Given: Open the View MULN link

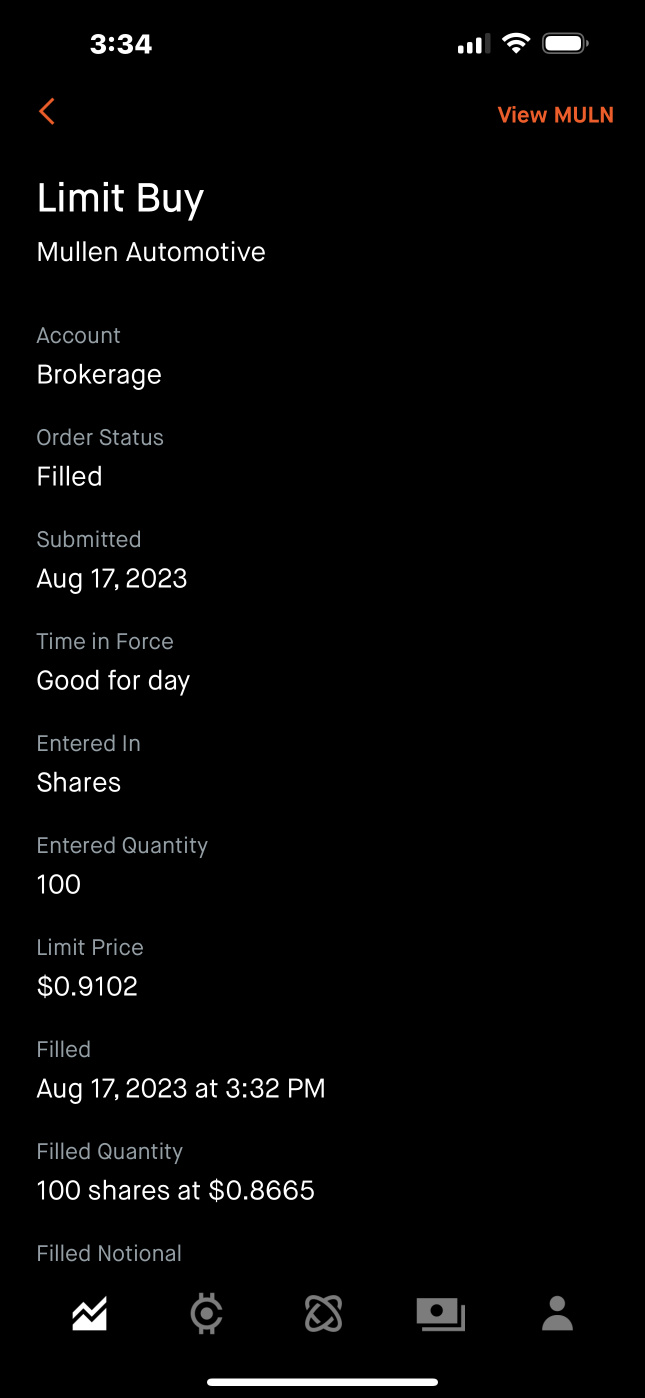Looking at the screenshot, I should [x=555, y=115].
